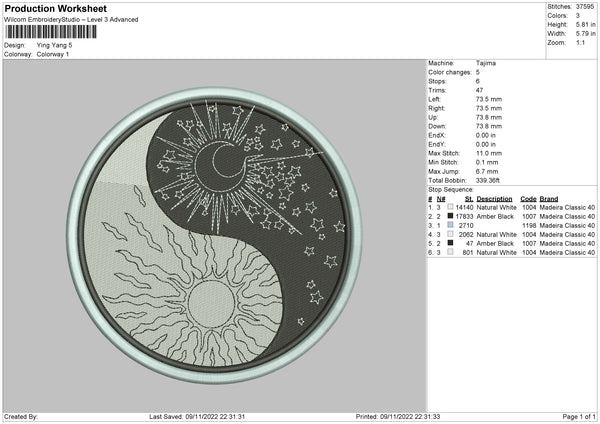Click the Description column header
Viewport: 600px width, 424px height.
[x=503, y=198]
